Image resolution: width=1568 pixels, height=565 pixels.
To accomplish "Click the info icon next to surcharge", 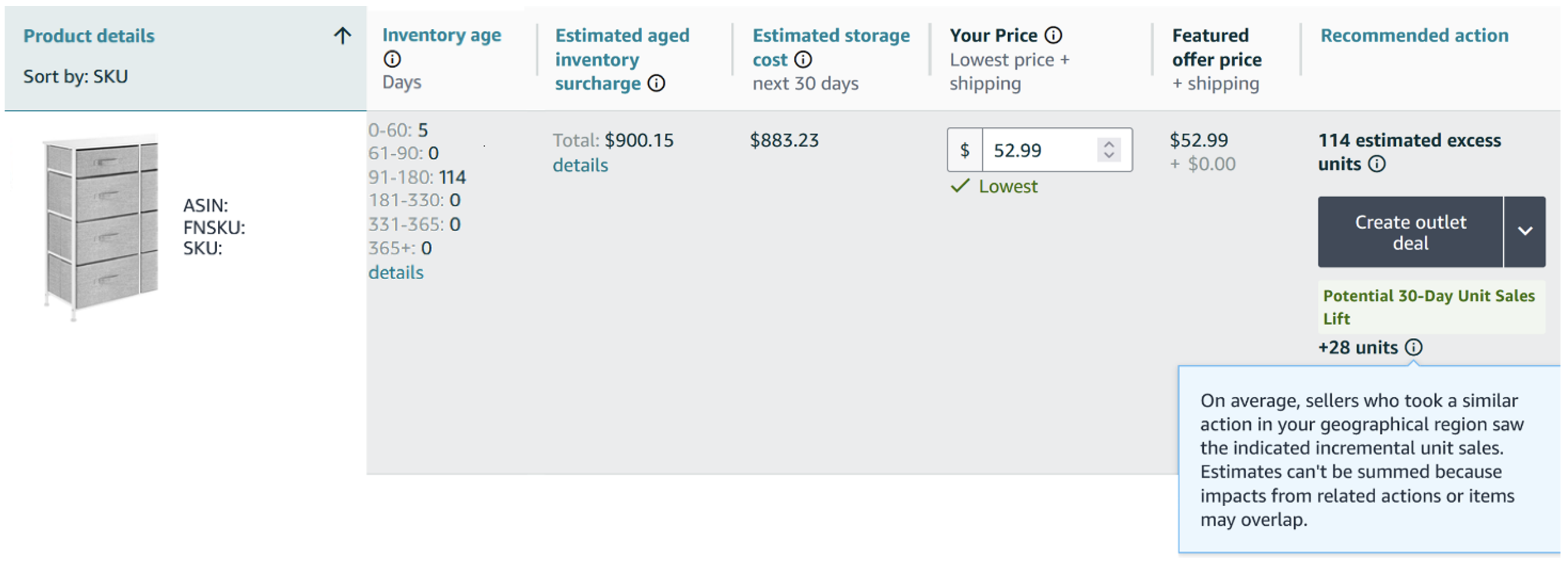I will coord(656,83).
